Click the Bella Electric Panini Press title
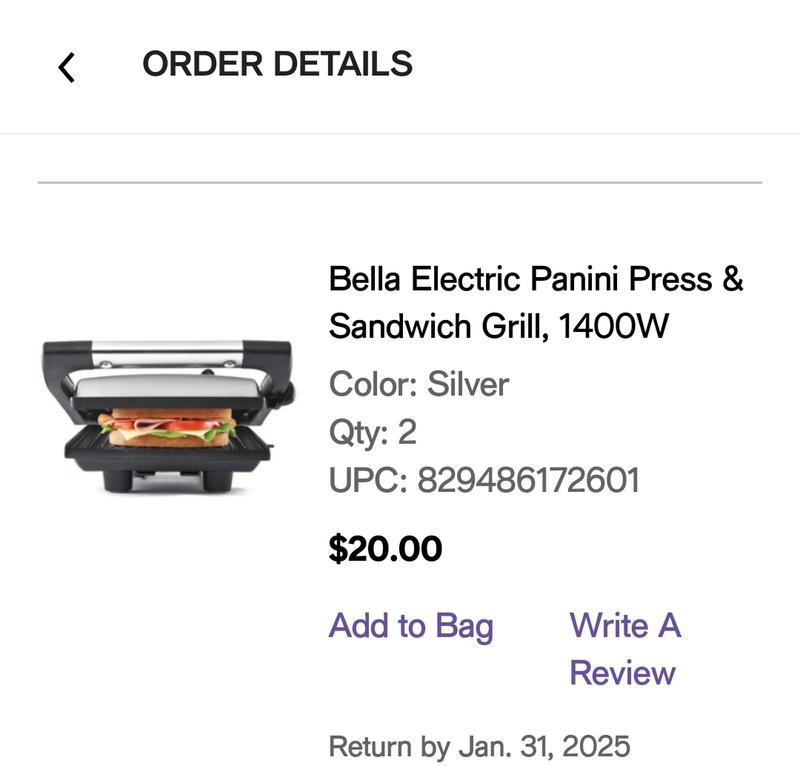 click(536, 278)
